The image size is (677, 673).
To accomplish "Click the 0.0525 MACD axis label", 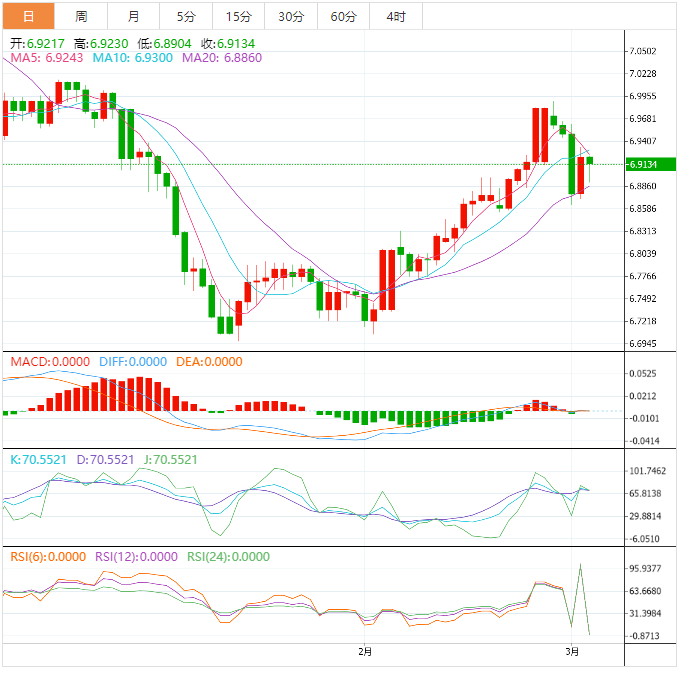I will point(643,373).
